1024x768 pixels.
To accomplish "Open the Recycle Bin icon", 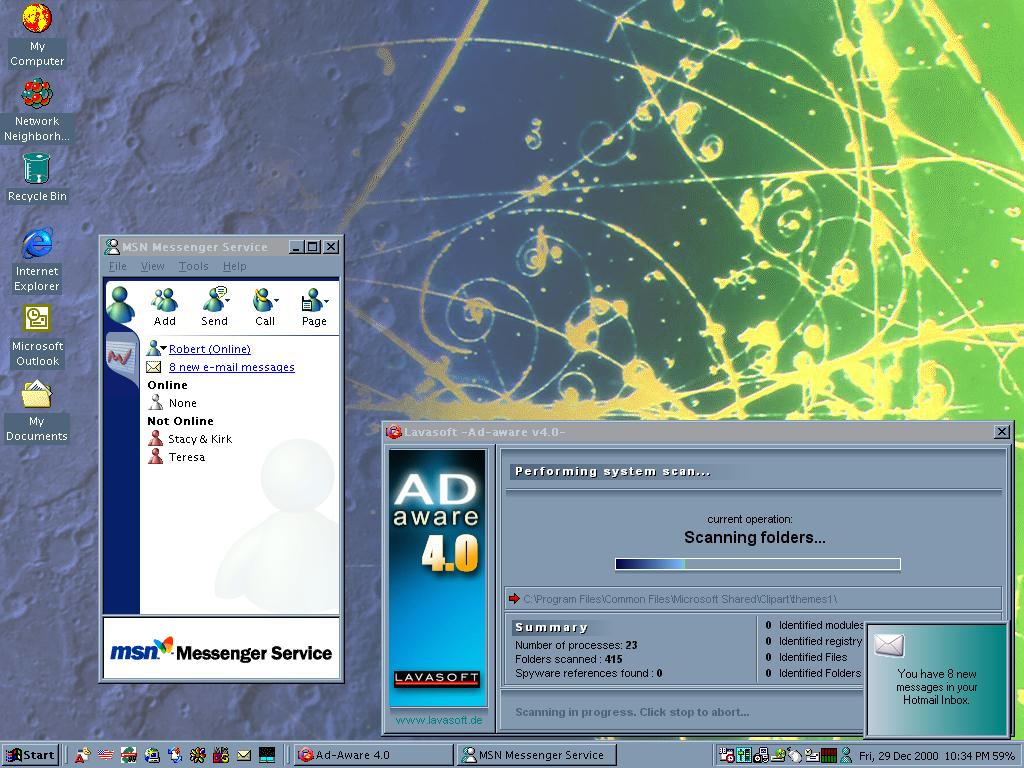I will click(37, 169).
